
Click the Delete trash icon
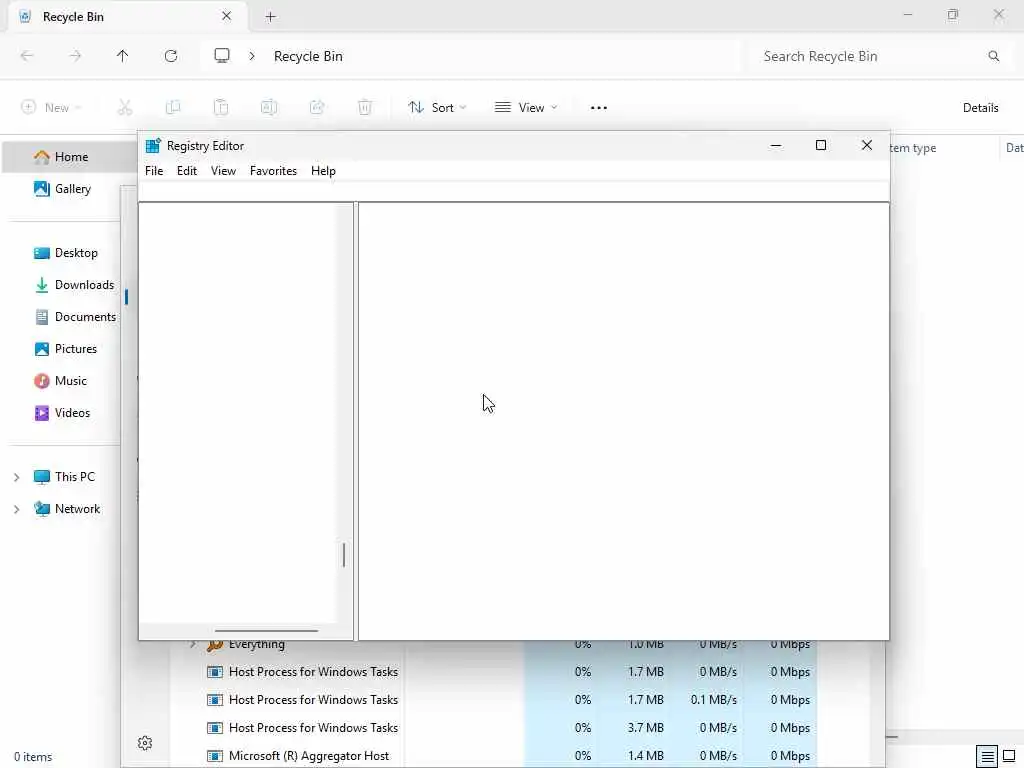click(365, 108)
